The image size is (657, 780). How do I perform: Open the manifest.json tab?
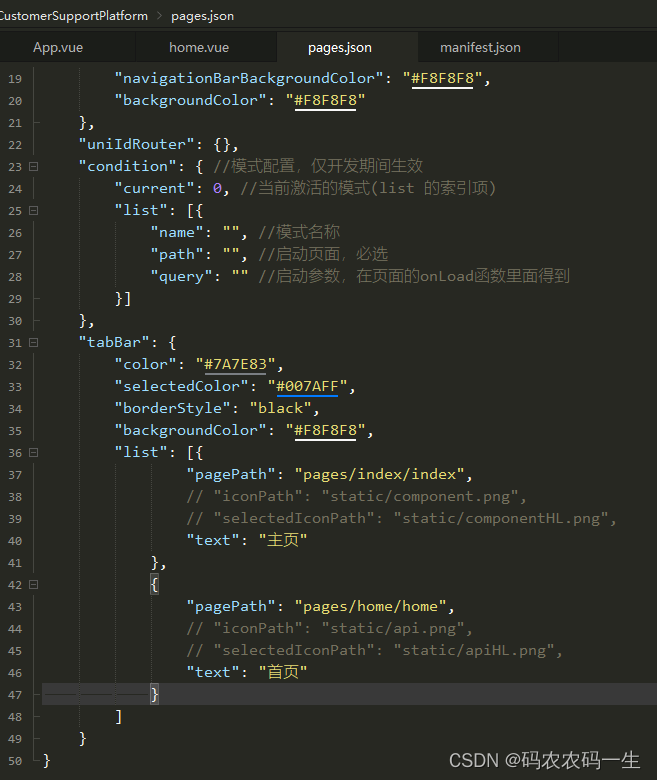480,48
